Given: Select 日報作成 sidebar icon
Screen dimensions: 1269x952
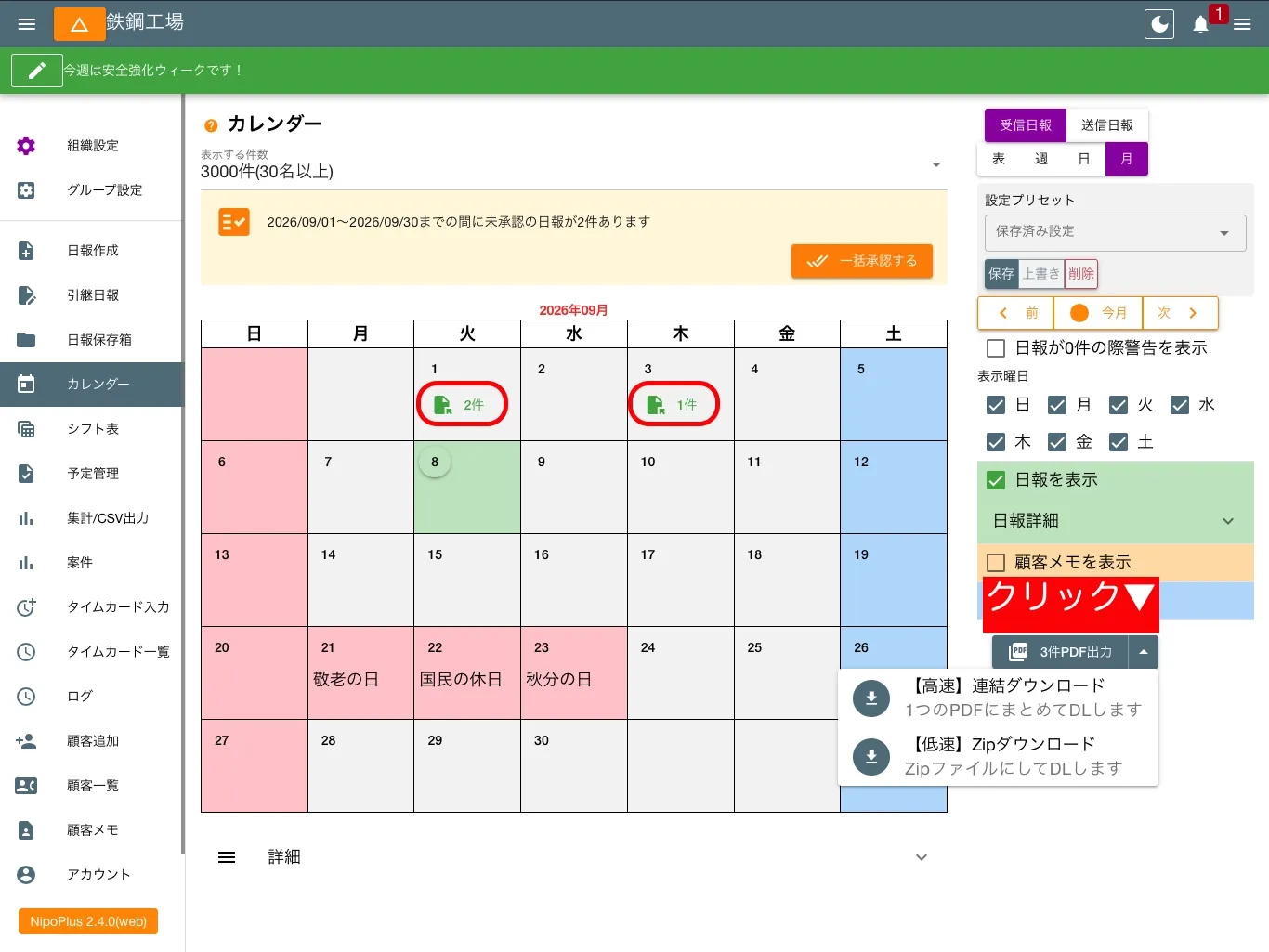Looking at the screenshot, I should pos(26,251).
